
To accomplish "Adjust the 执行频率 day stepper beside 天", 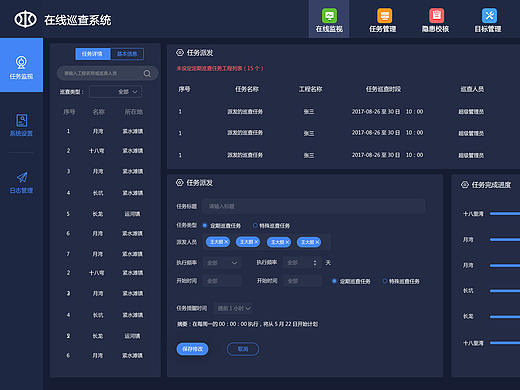I will coord(315,263).
